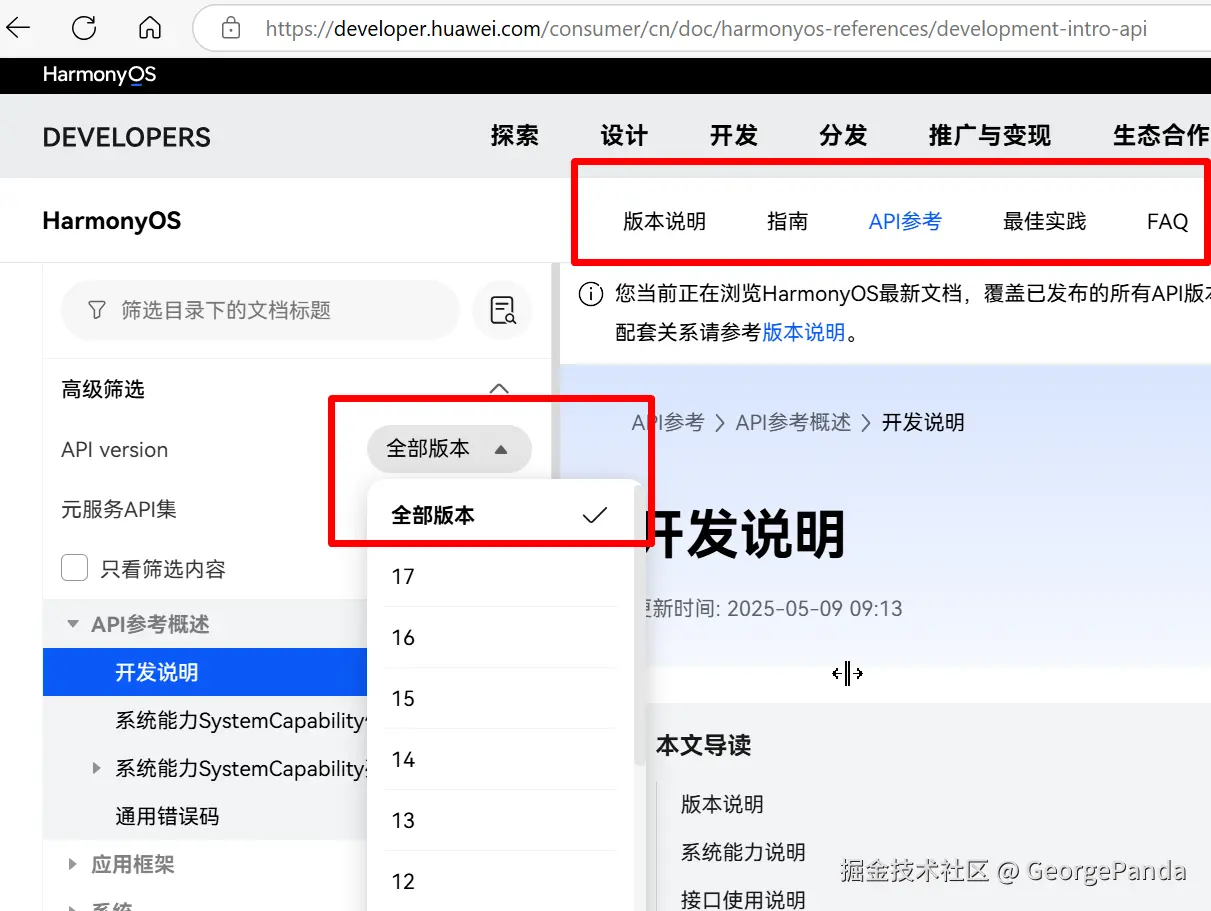Image resolution: width=1211 pixels, height=911 pixels.
Task: Open the browser home page
Action: pyautogui.click(x=149, y=28)
